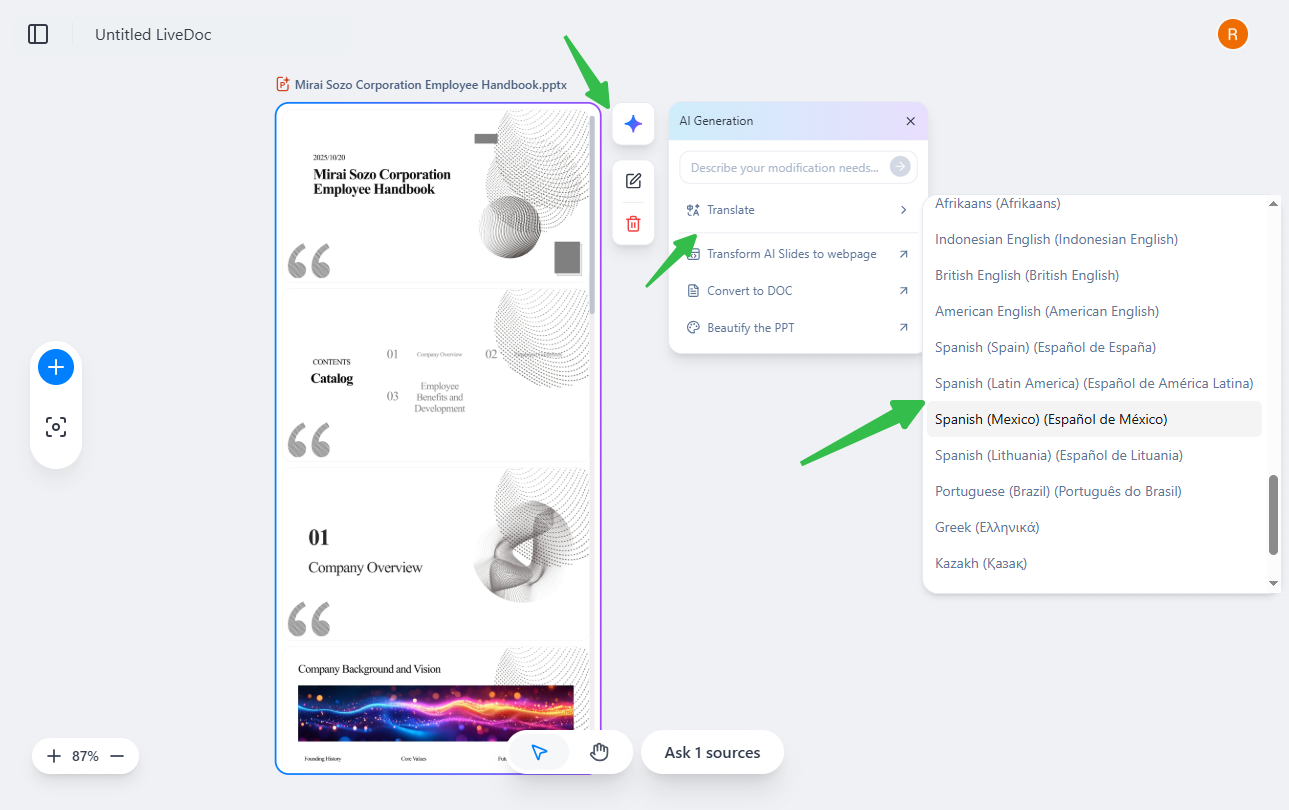Select Portuguese (Brazil) language
This screenshot has height=810, width=1289.
click(1058, 491)
